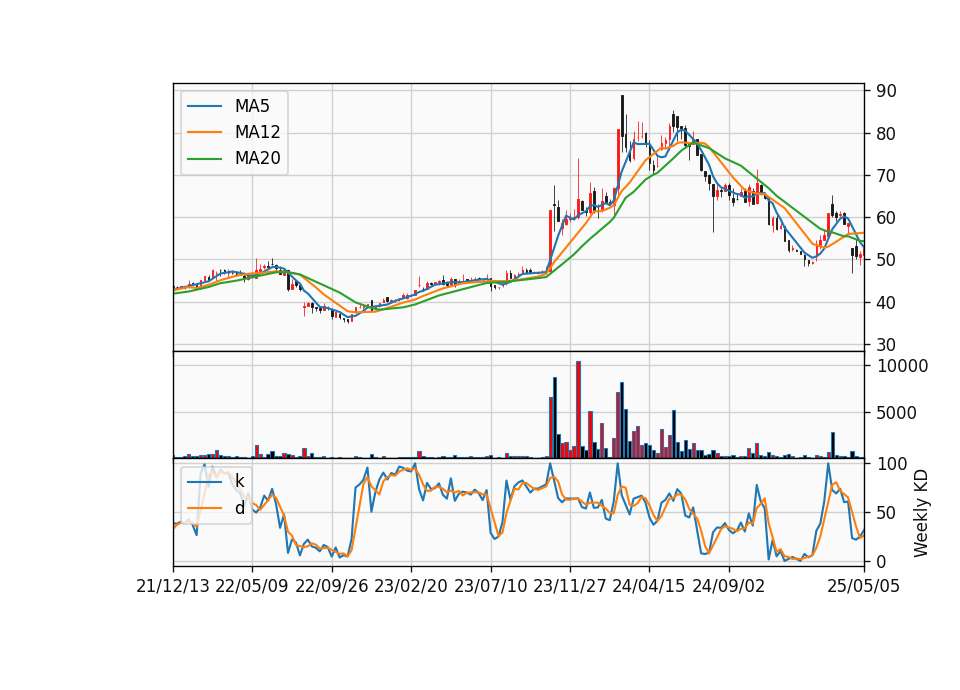
Task: Click the blue MA5 legend line sample
Action: click(204, 106)
